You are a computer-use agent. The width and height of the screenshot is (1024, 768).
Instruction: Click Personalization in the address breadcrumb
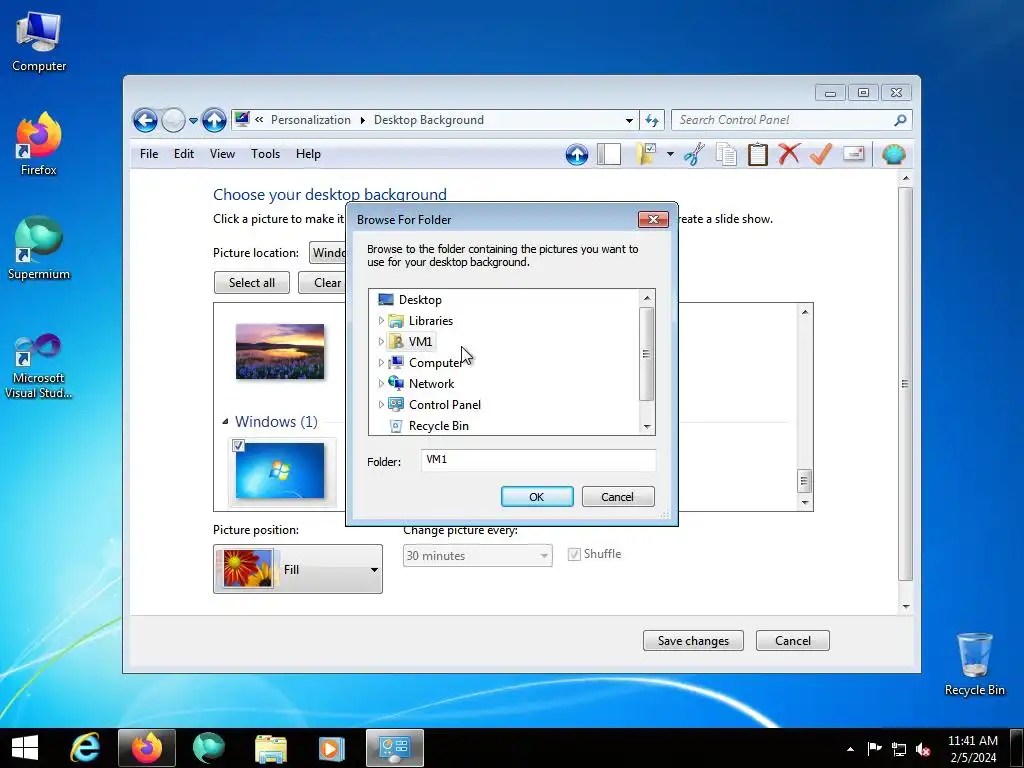(x=311, y=120)
